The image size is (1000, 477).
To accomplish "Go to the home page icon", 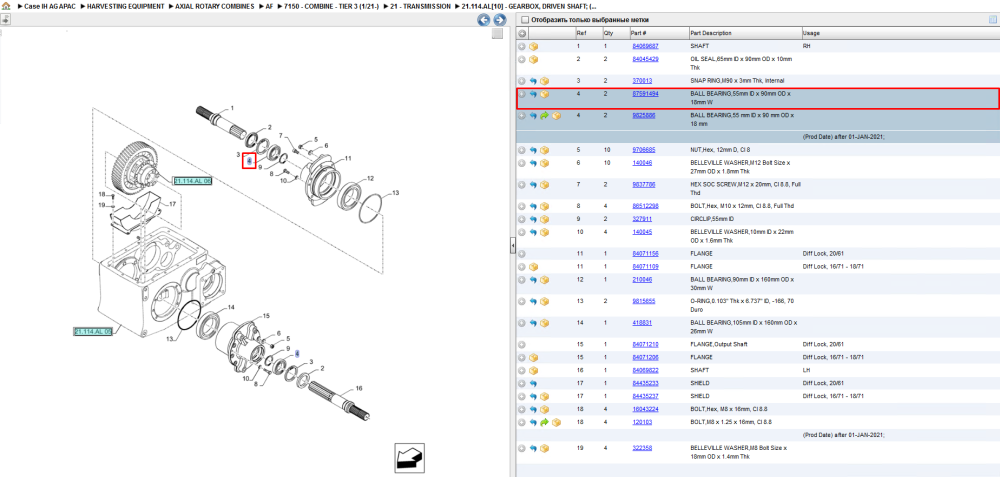I will [x=5, y=6].
